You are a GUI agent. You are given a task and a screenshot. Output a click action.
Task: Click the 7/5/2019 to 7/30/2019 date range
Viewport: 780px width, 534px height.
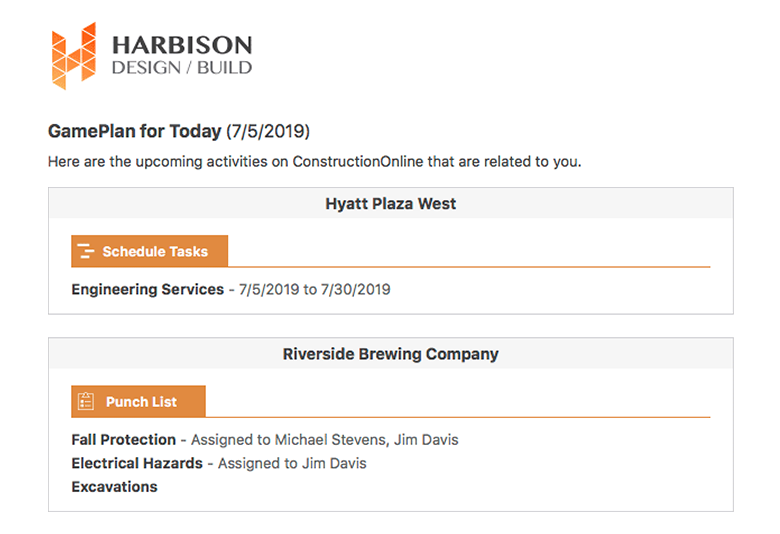pyautogui.click(x=314, y=290)
